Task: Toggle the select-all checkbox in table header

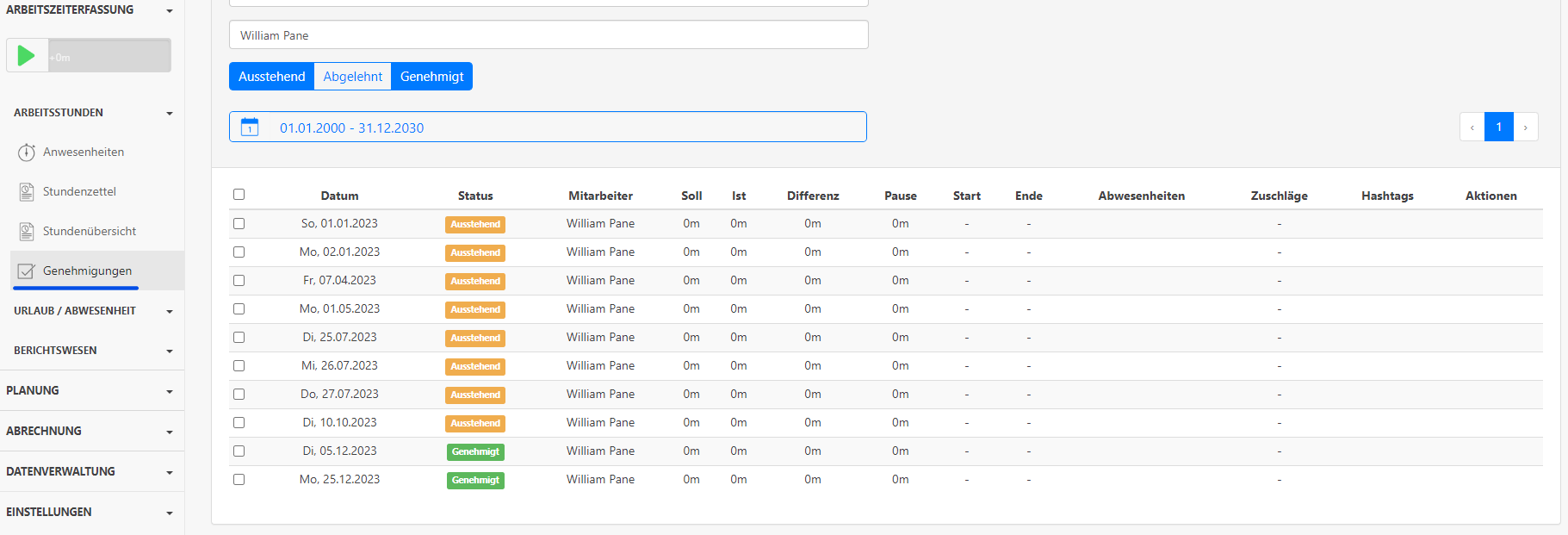Action: [x=239, y=195]
